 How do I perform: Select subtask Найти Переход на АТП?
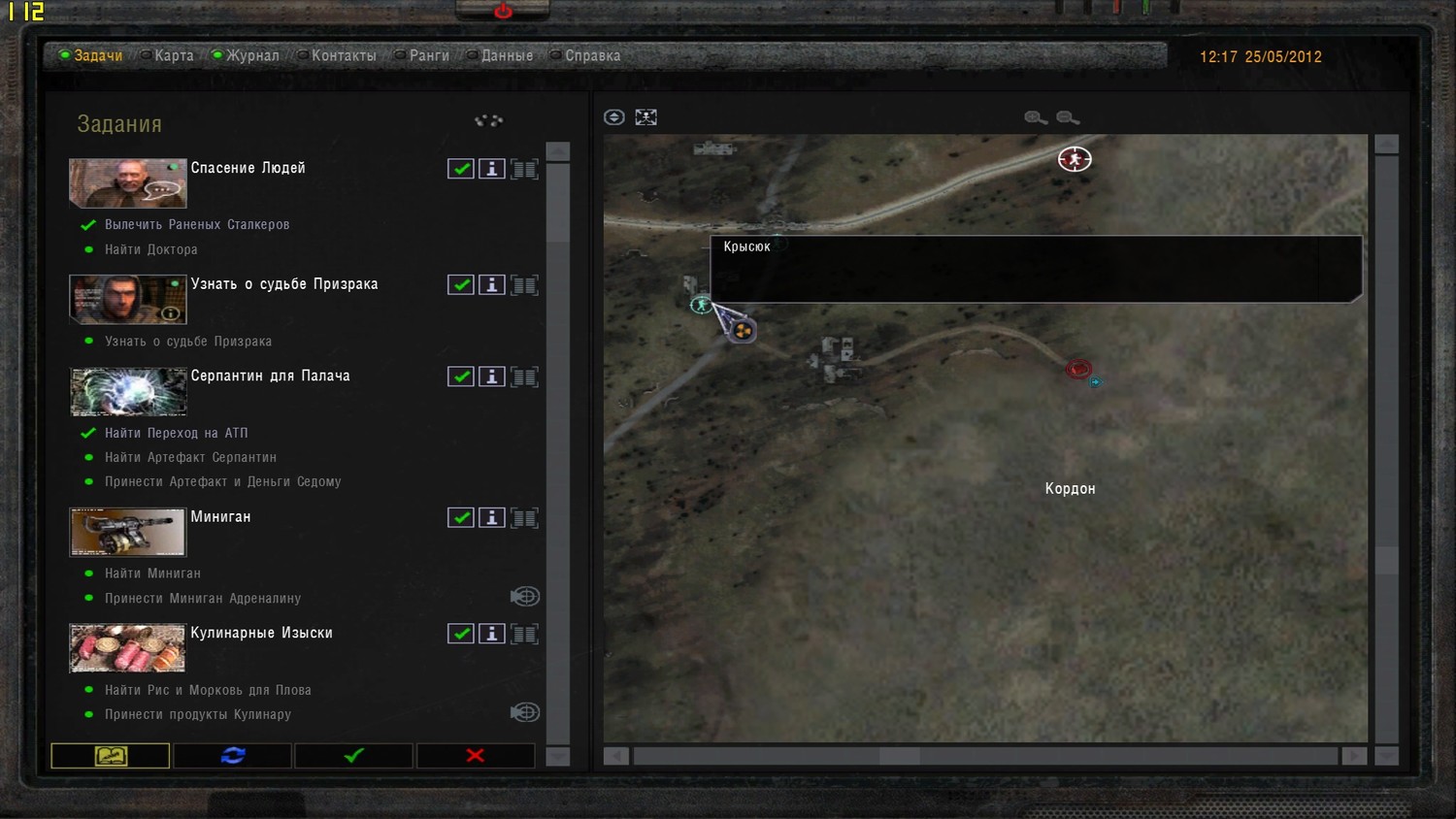coord(177,433)
